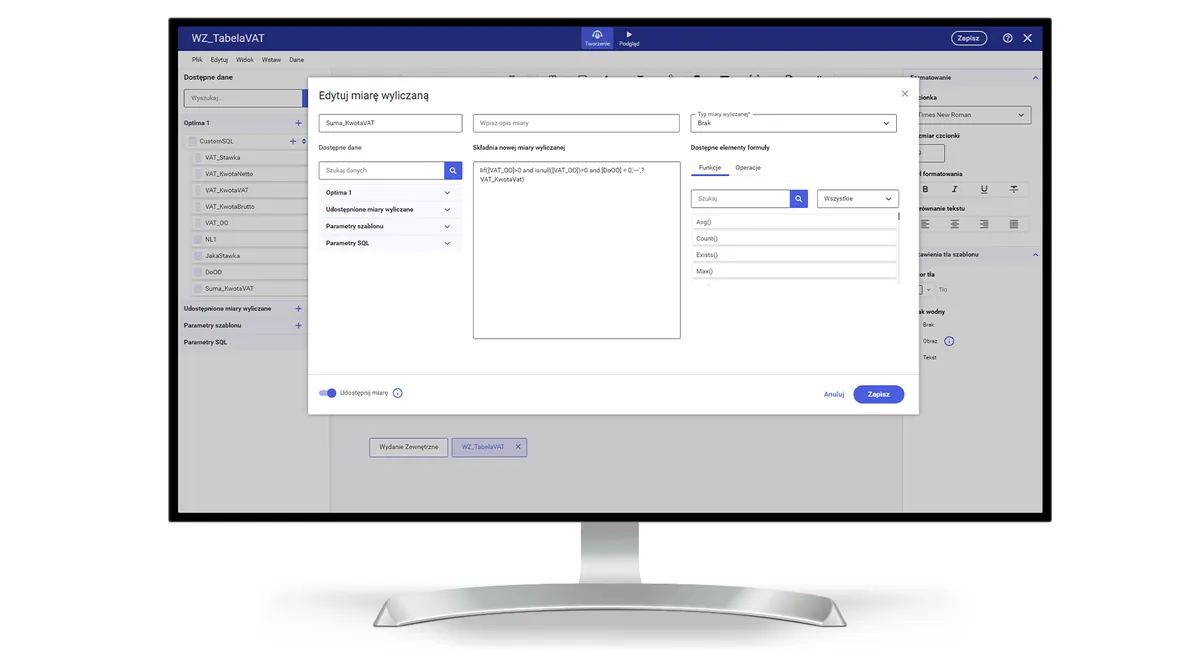Open the Edytuj menu
The height and width of the screenshot is (672, 1200).
(219, 60)
